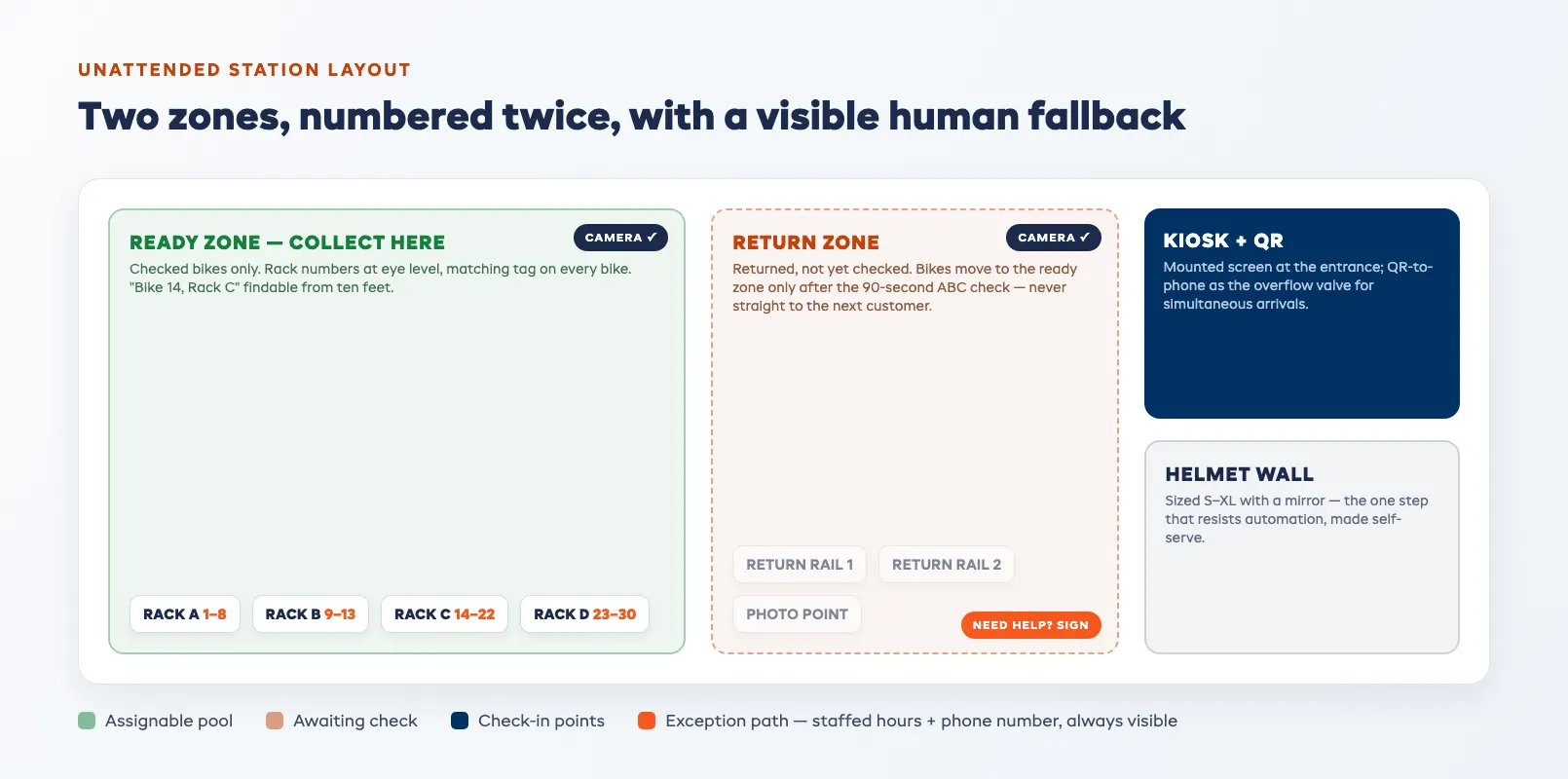Screen dimensions: 1568x779
Task: Select the Rack B 9–13 chip
Action: (x=311, y=614)
